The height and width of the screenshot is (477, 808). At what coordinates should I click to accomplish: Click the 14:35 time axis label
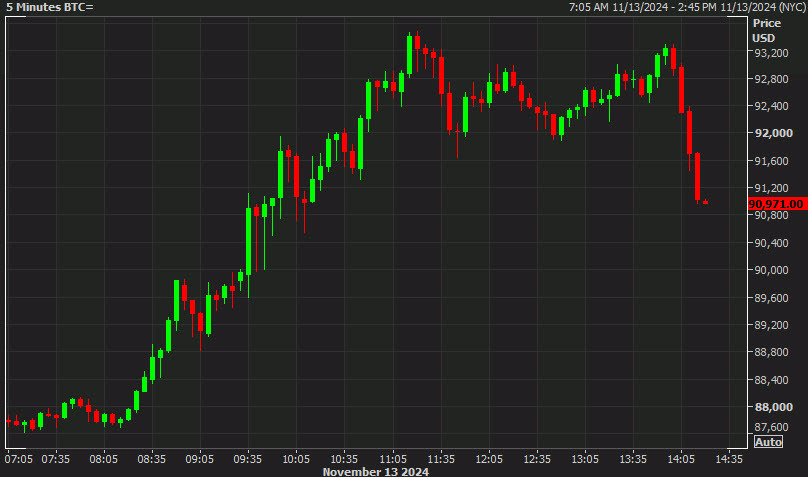[729, 459]
